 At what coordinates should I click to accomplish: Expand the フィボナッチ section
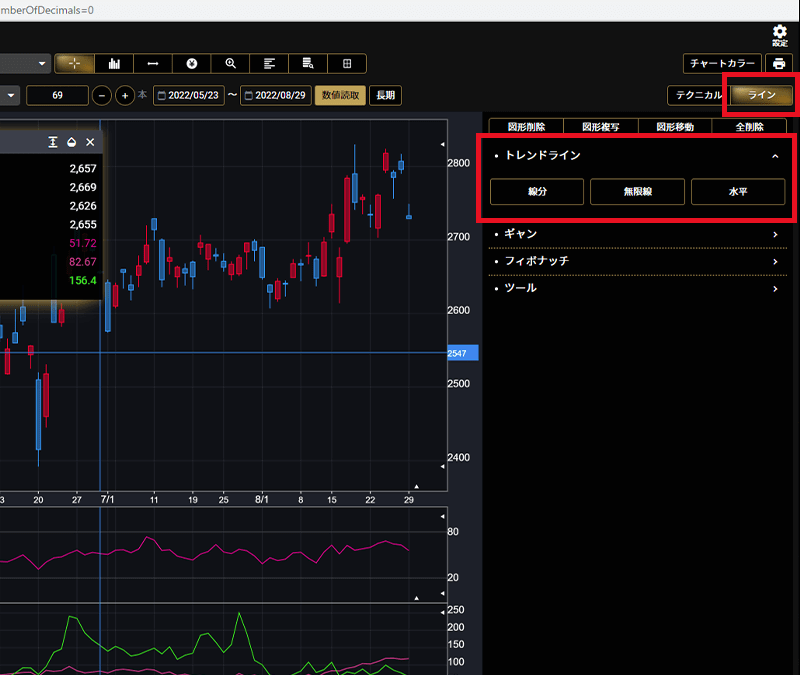point(638,261)
